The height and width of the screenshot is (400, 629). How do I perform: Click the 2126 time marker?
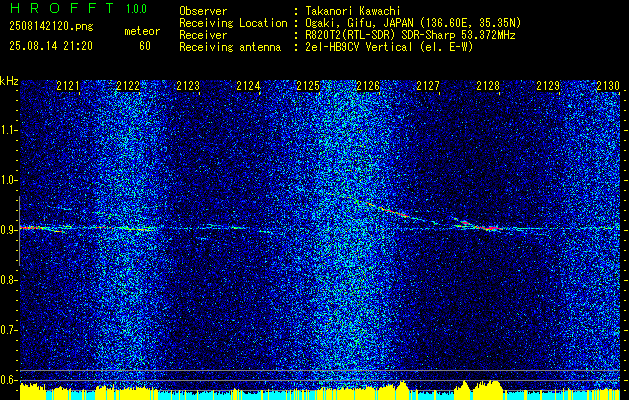click(368, 86)
